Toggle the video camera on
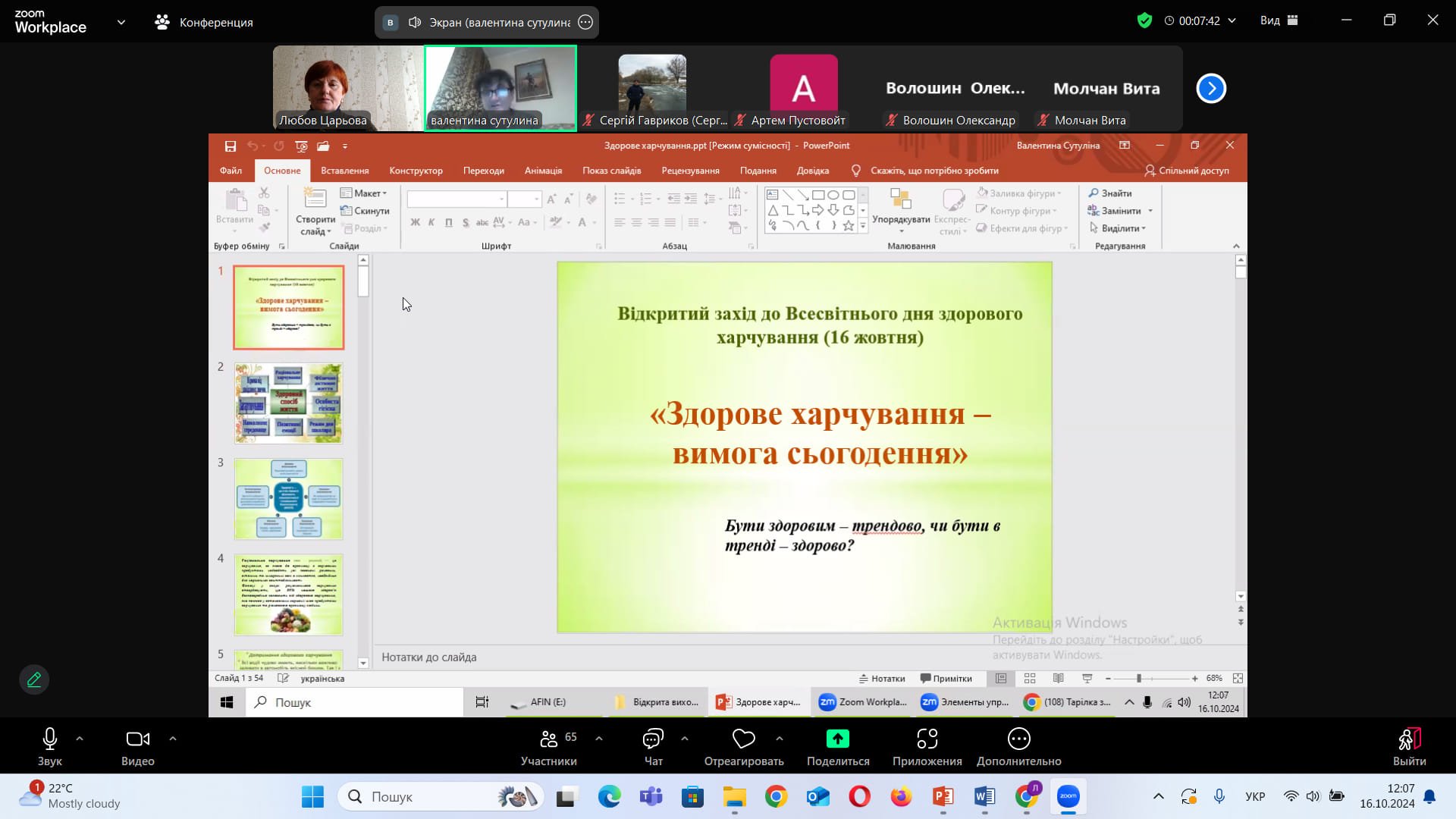Image resolution: width=1456 pixels, height=819 pixels. pyautogui.click(x=137, y=739)
